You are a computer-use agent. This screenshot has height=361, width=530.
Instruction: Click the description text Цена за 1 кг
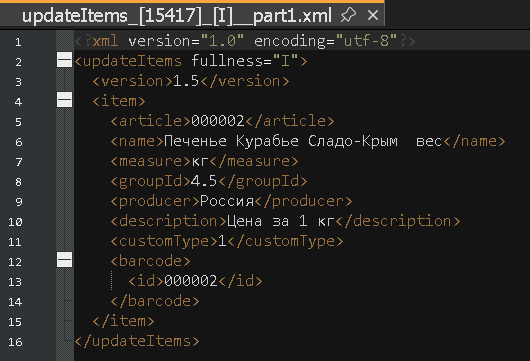click(281, 221)
